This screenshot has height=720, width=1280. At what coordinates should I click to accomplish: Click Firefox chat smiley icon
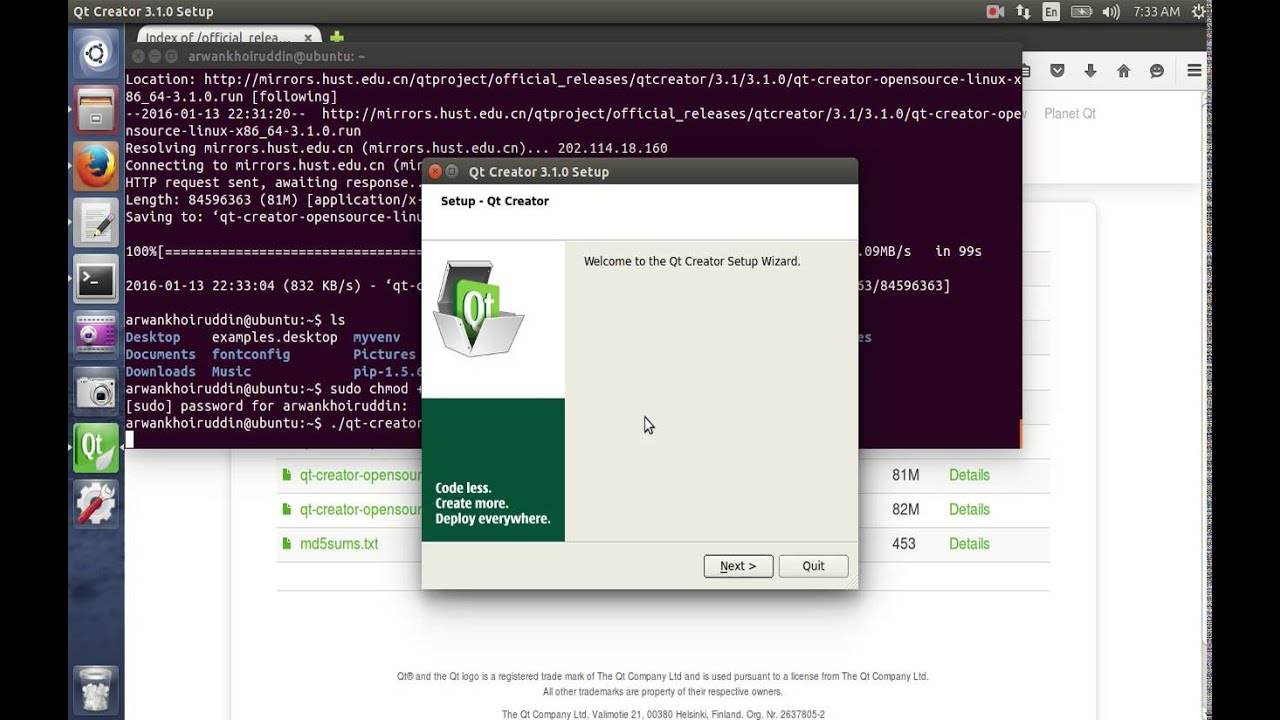click(1157, 71)
